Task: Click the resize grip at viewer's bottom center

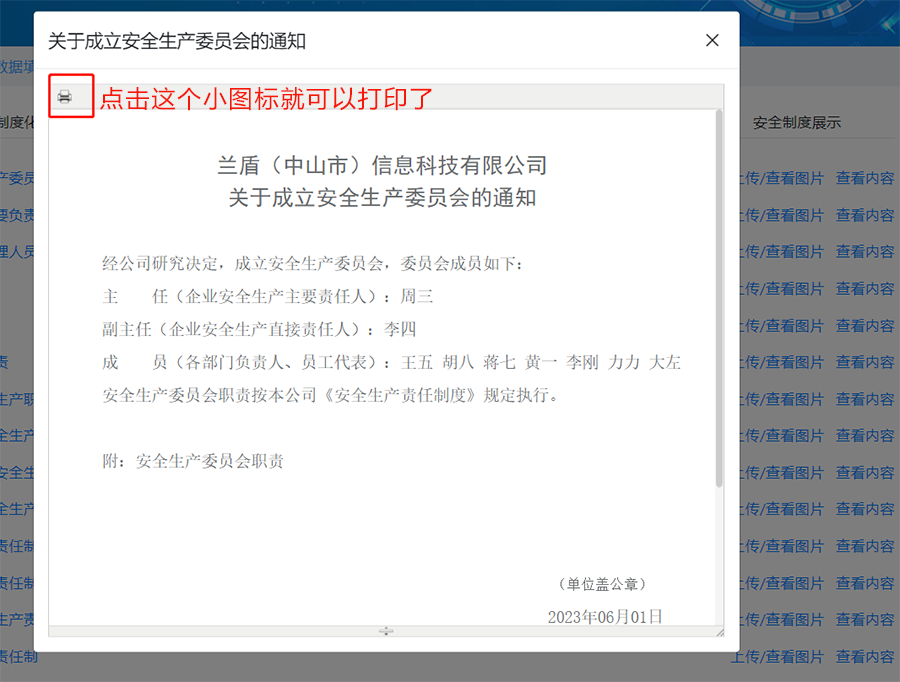Action: click(386, 631)
